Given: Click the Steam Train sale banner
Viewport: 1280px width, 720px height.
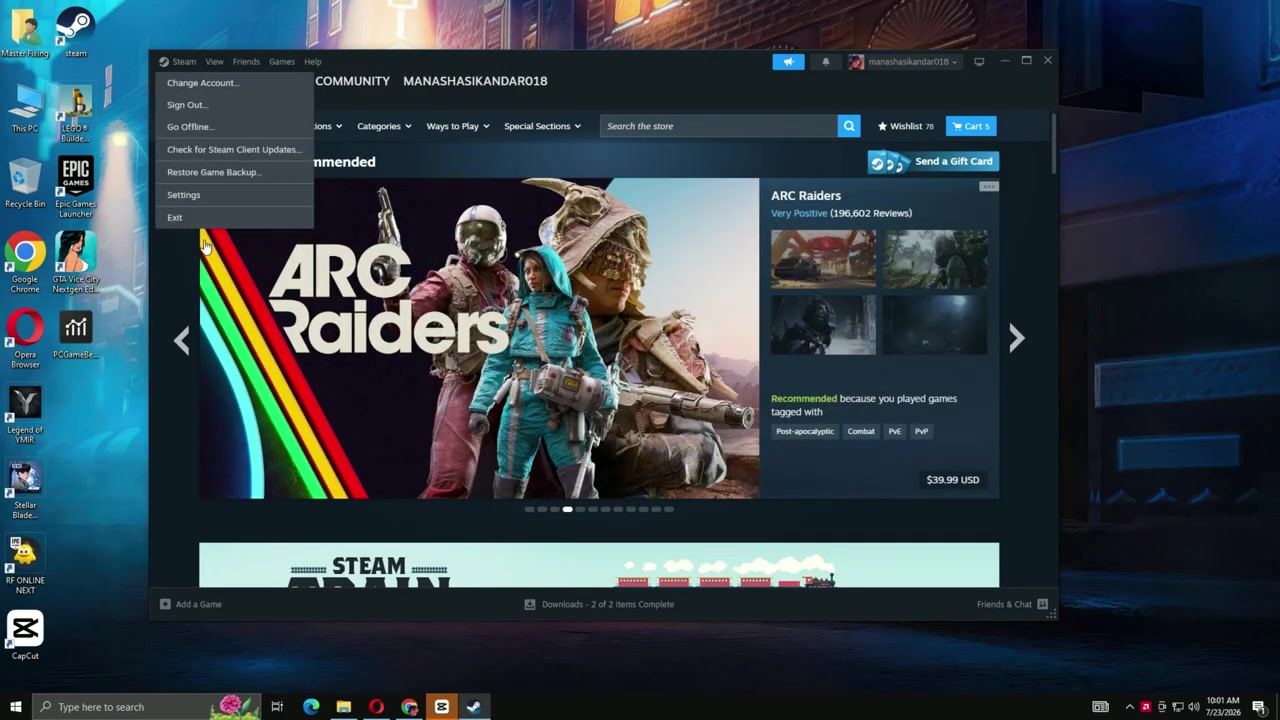Looking at the screenshot, I should coord(599,565).
